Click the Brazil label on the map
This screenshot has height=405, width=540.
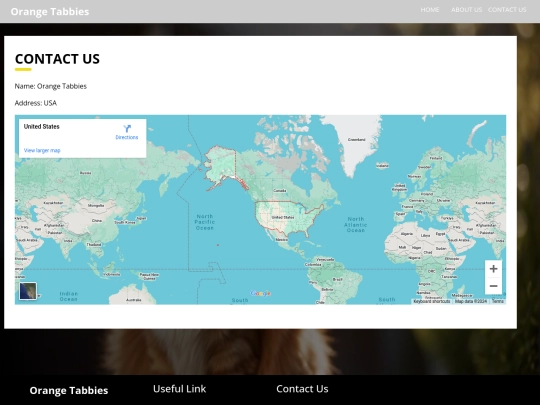click(x=337, y=279)
